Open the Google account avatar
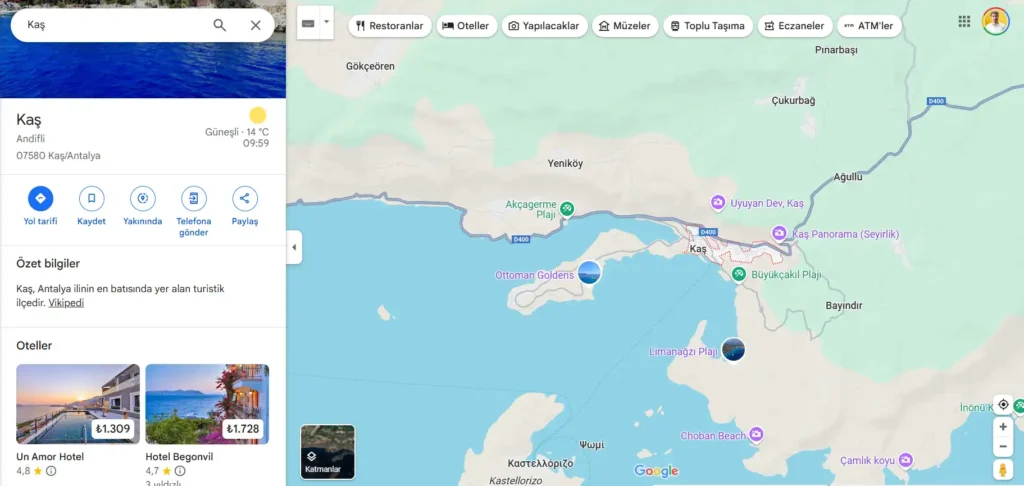Viewport: 1024px width, 486px height. point(995,22)
